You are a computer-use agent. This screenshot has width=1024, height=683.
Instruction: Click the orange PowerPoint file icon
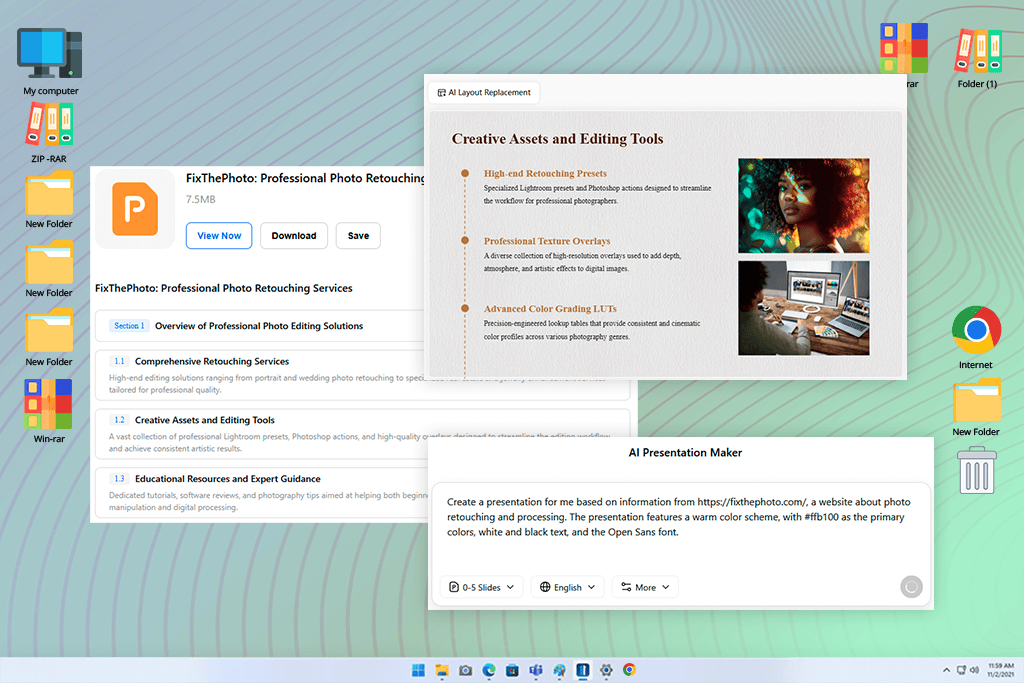[135, 209]
